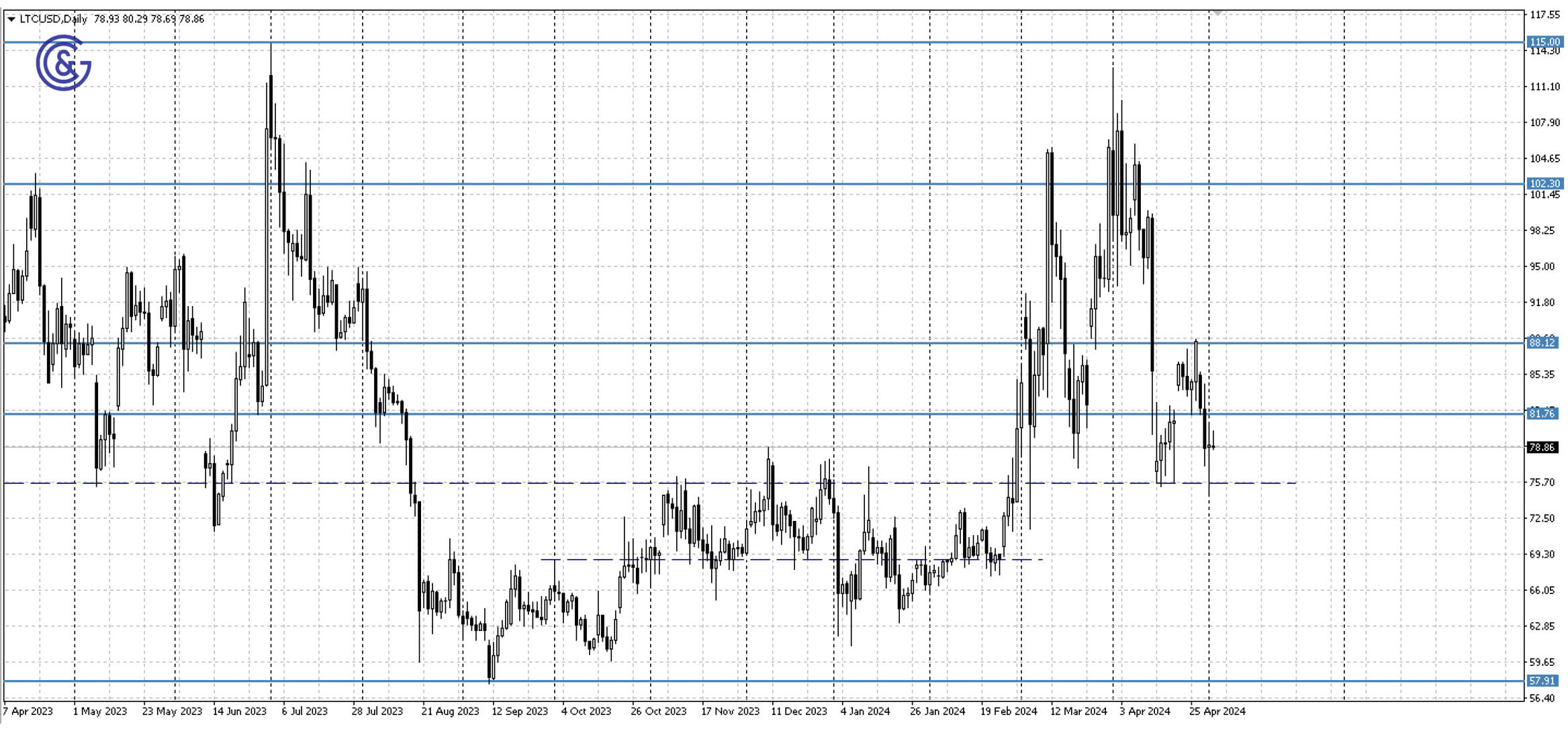The width and height of the screenshot is (1568, 731).
Task: Click the 4 Oct 2023 date label
Action: tap(586, 711)
